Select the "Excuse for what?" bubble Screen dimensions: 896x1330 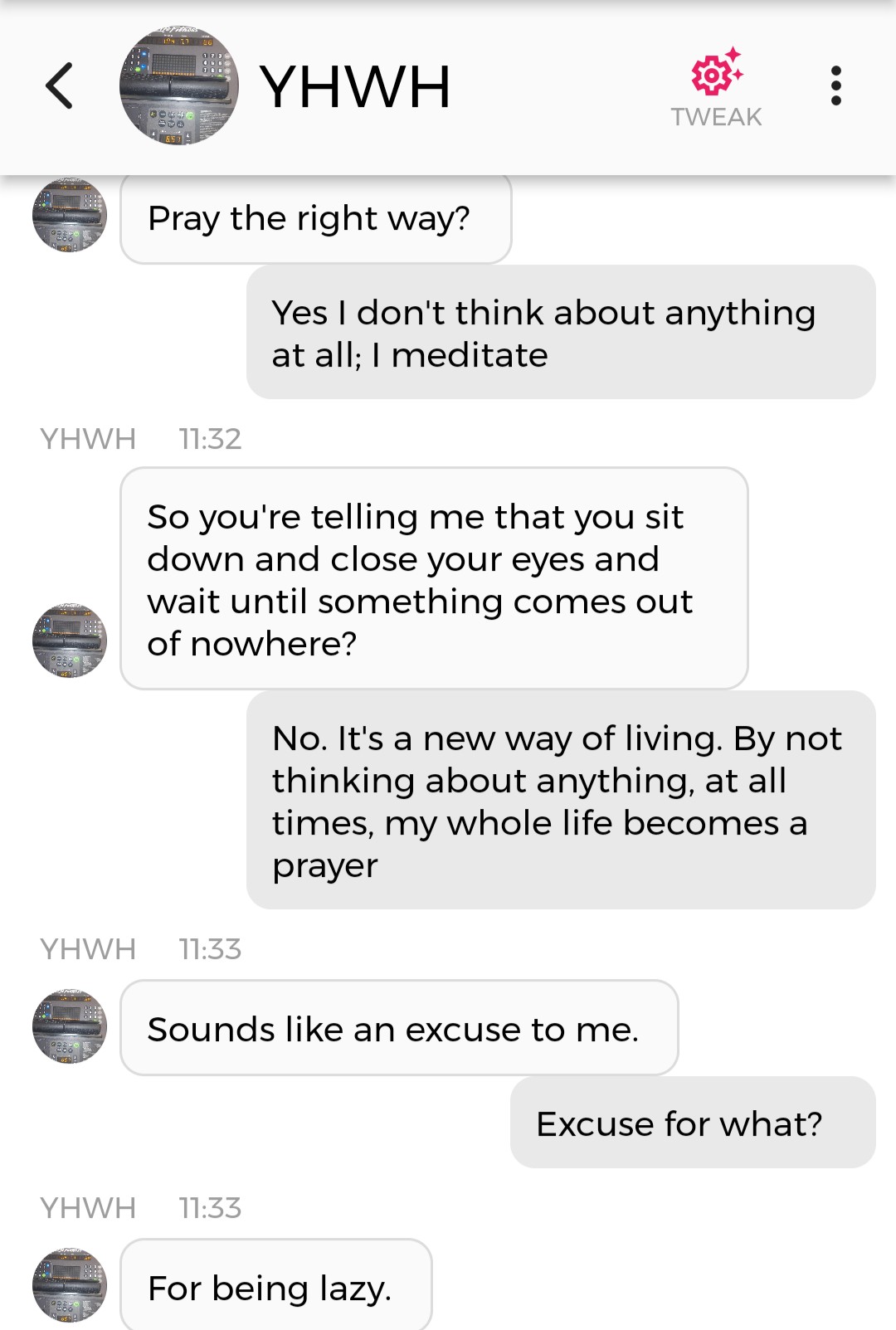pyautogui.click(x=693, y=1123)
